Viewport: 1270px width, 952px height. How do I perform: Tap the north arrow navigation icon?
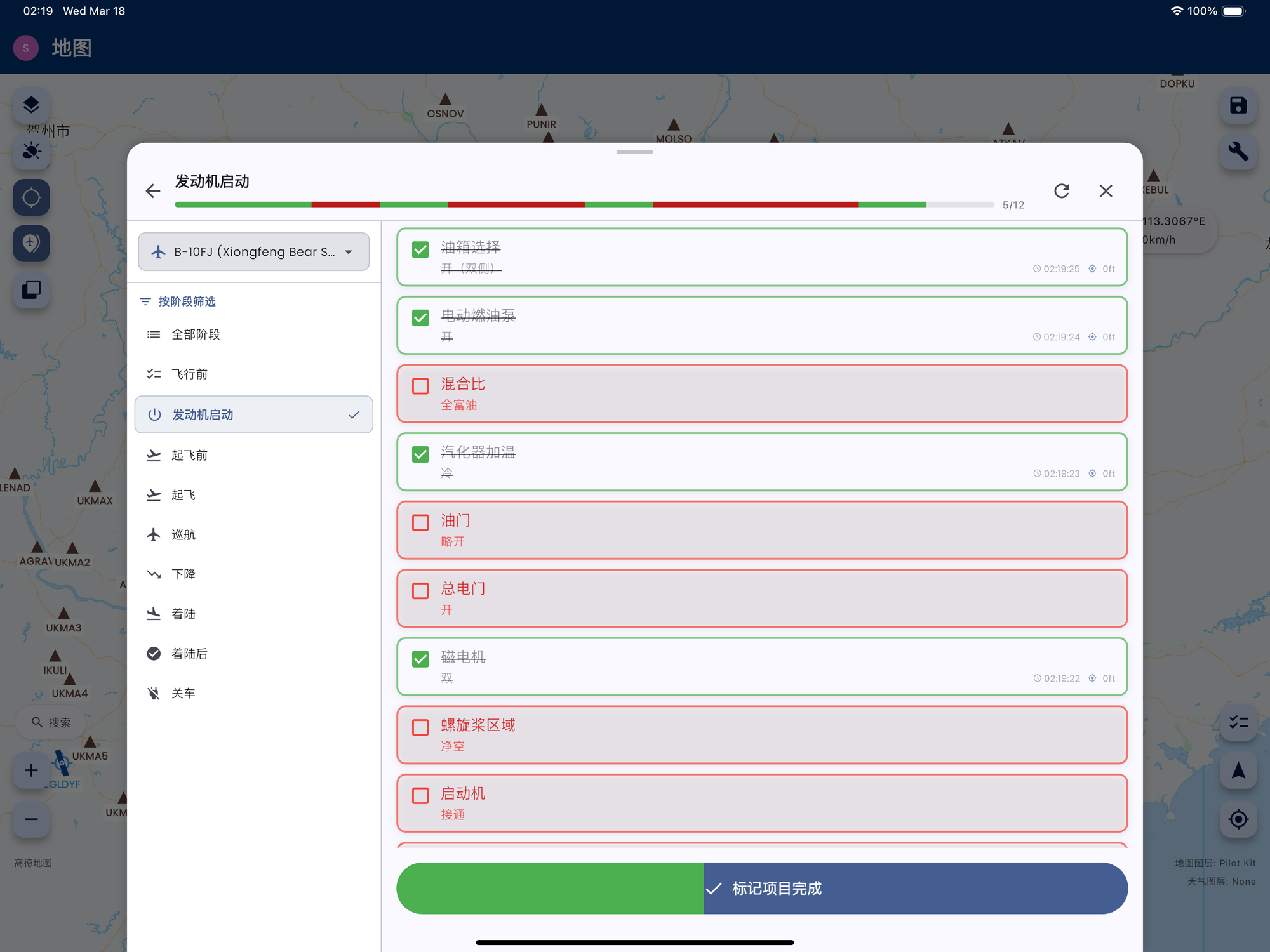click(1238, 770)
